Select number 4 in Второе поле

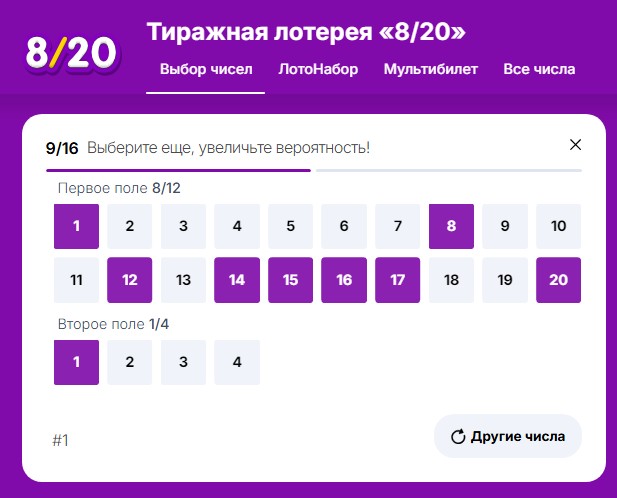237,362
